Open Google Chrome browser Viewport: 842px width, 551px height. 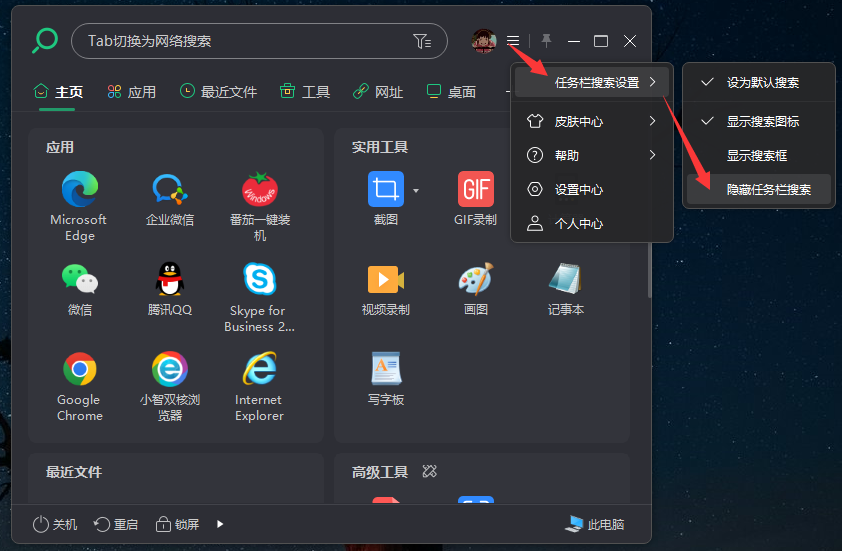(x=79, y=369)
